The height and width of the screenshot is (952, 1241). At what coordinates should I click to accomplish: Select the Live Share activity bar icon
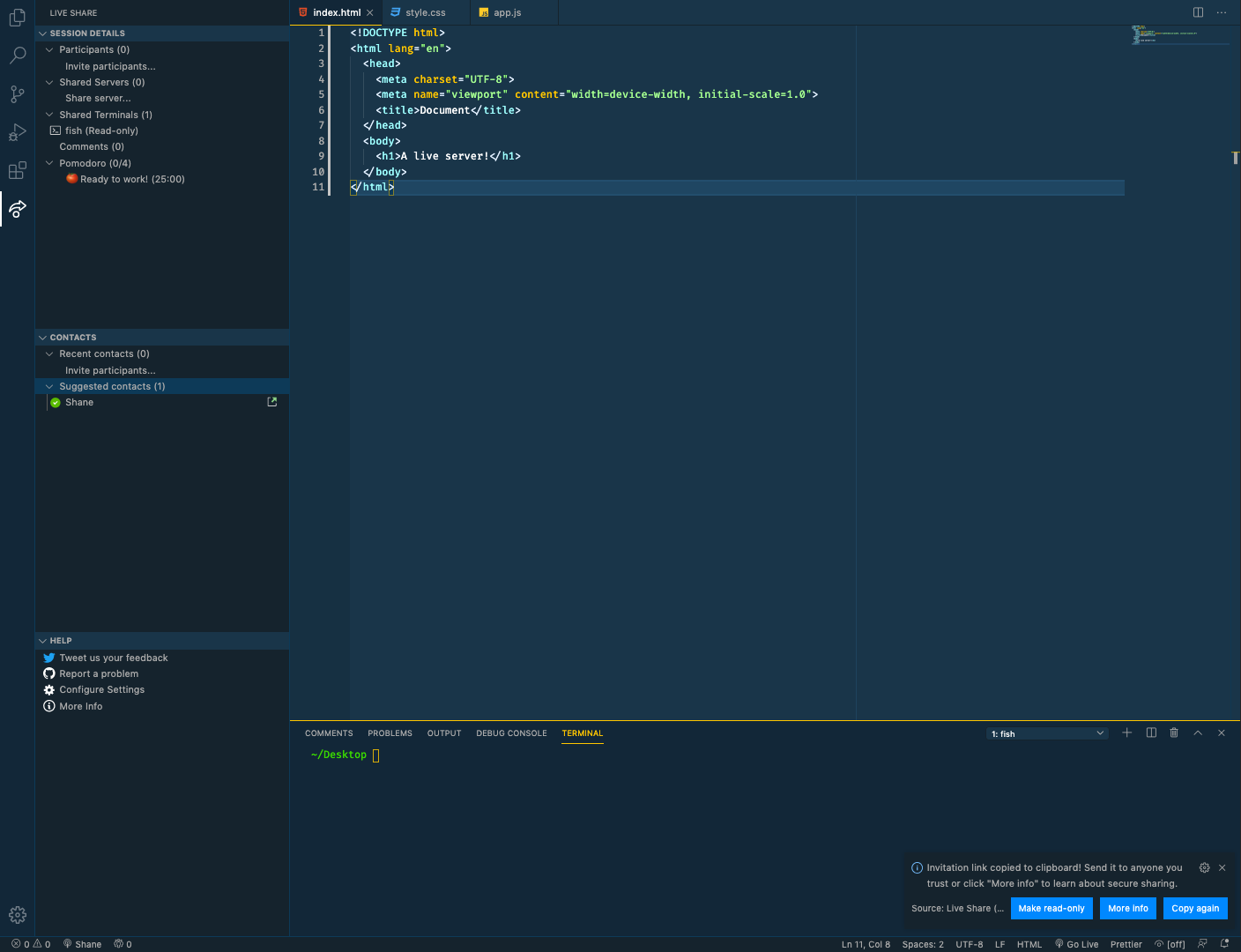(17, 209)
